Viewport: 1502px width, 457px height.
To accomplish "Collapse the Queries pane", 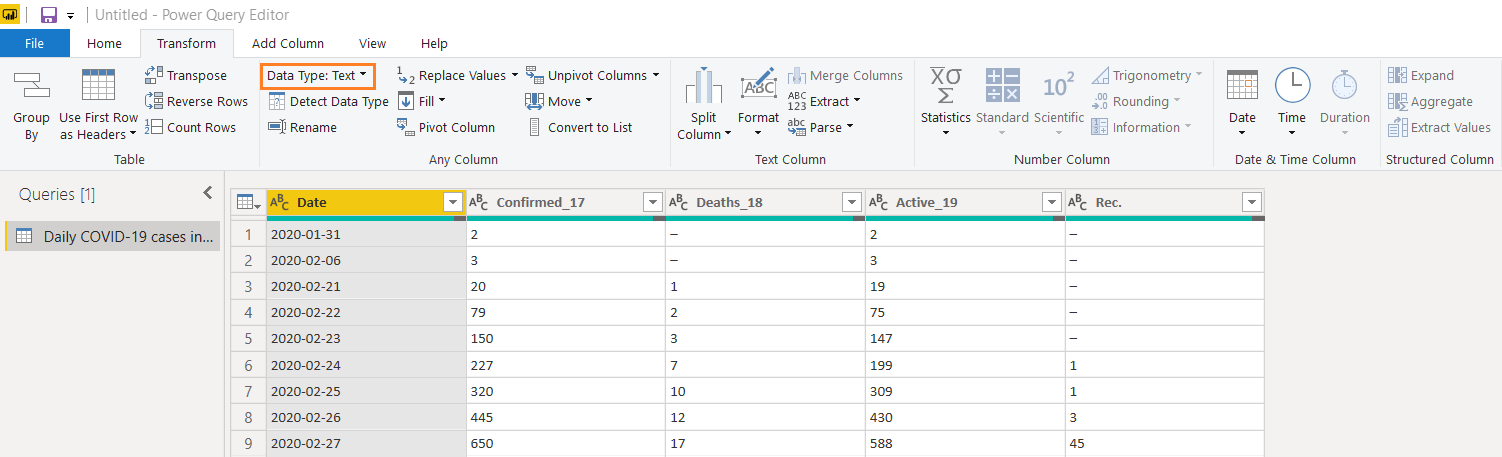I will (208, 194).
